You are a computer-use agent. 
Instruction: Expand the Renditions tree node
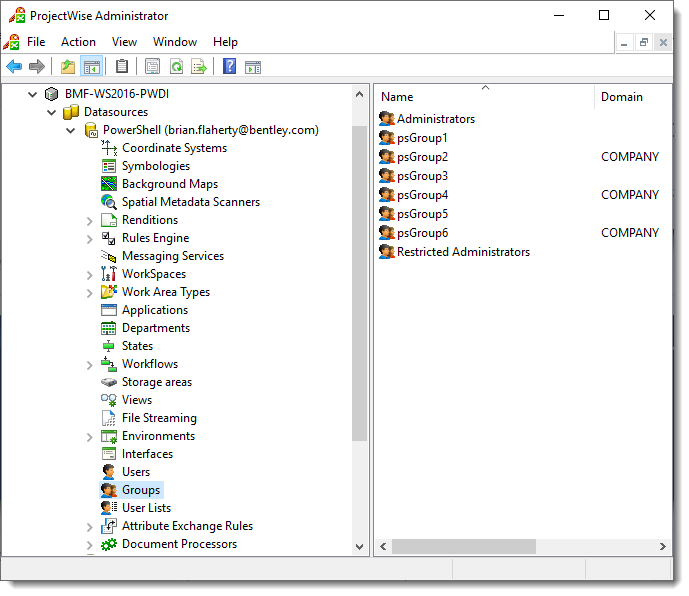(x=90, y=221)
